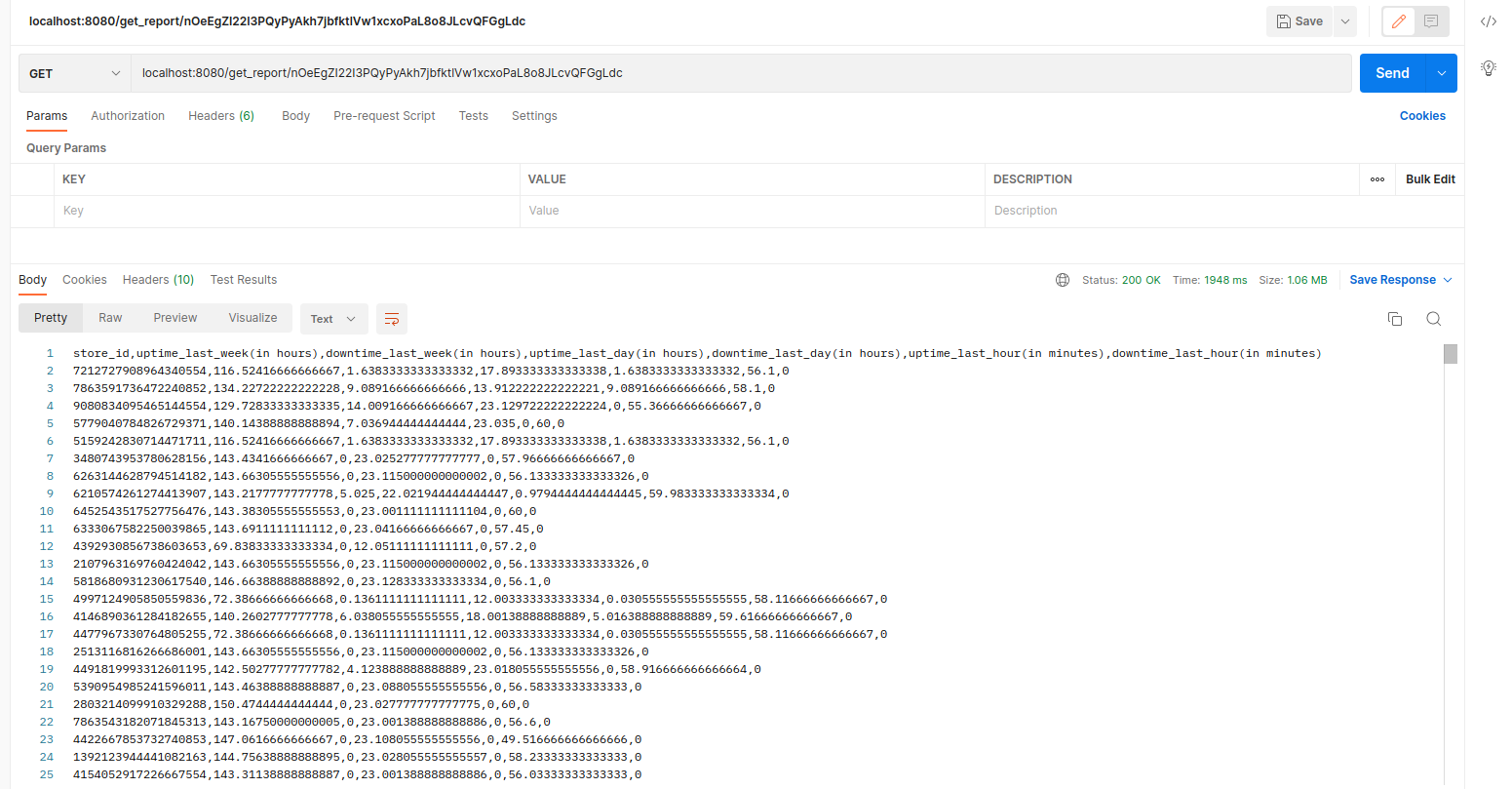Click the lightbulb icon on the right sidebar
Image resolution: width=1512 pixels, height=789 pixels.
[1488, 68]
